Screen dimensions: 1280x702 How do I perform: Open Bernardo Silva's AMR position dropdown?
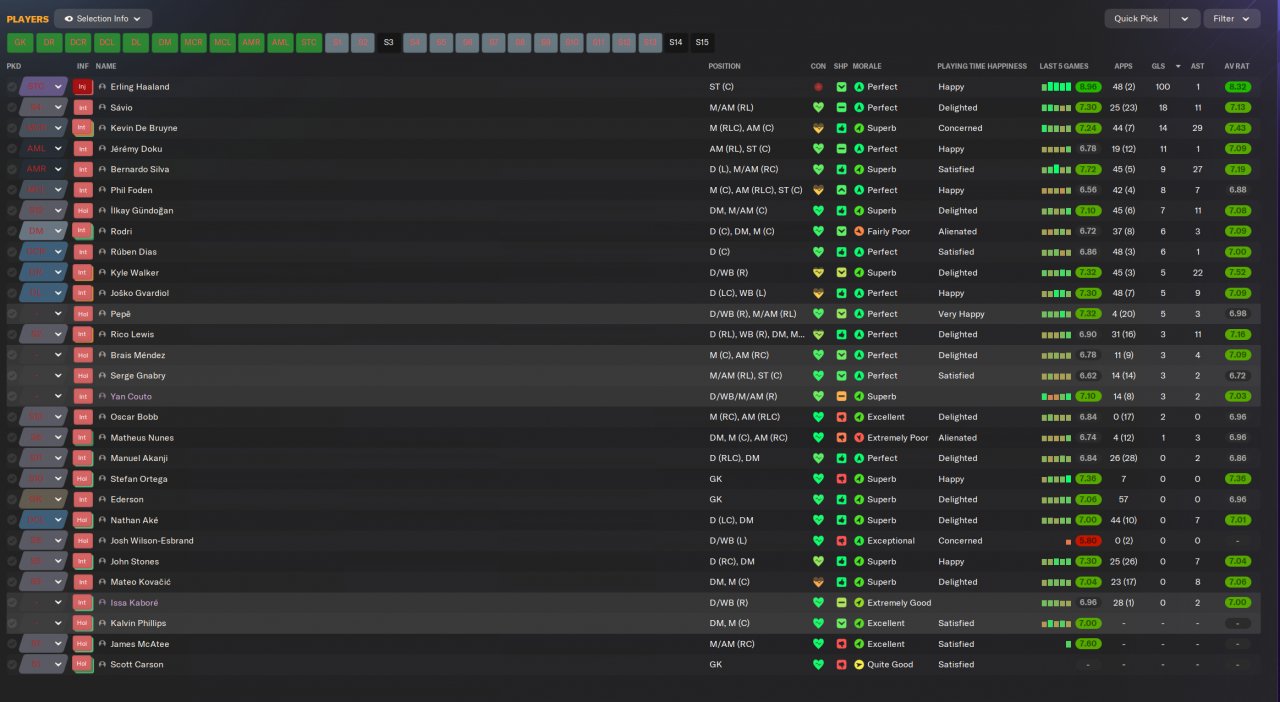coord(43,170)
